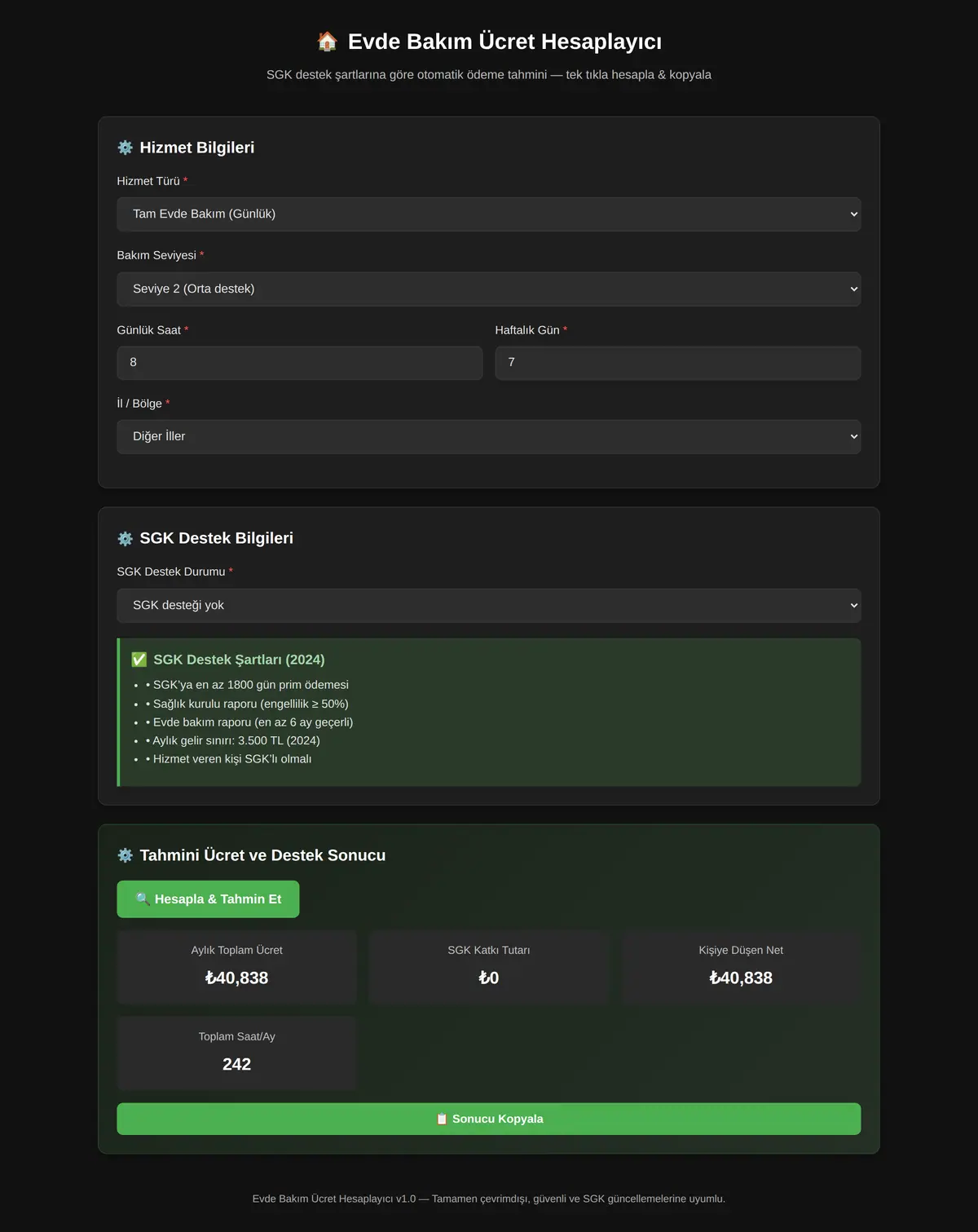Click the gear icon next to SGK Destek Bilgileri

125,538
